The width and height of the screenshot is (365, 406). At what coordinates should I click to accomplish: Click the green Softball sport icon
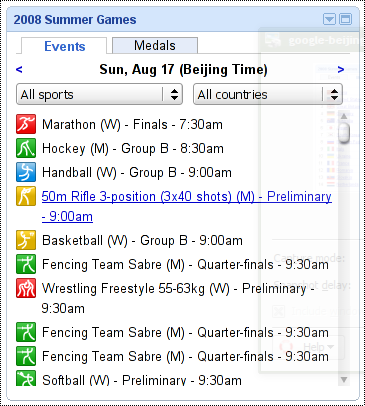[x=26, y=379]
